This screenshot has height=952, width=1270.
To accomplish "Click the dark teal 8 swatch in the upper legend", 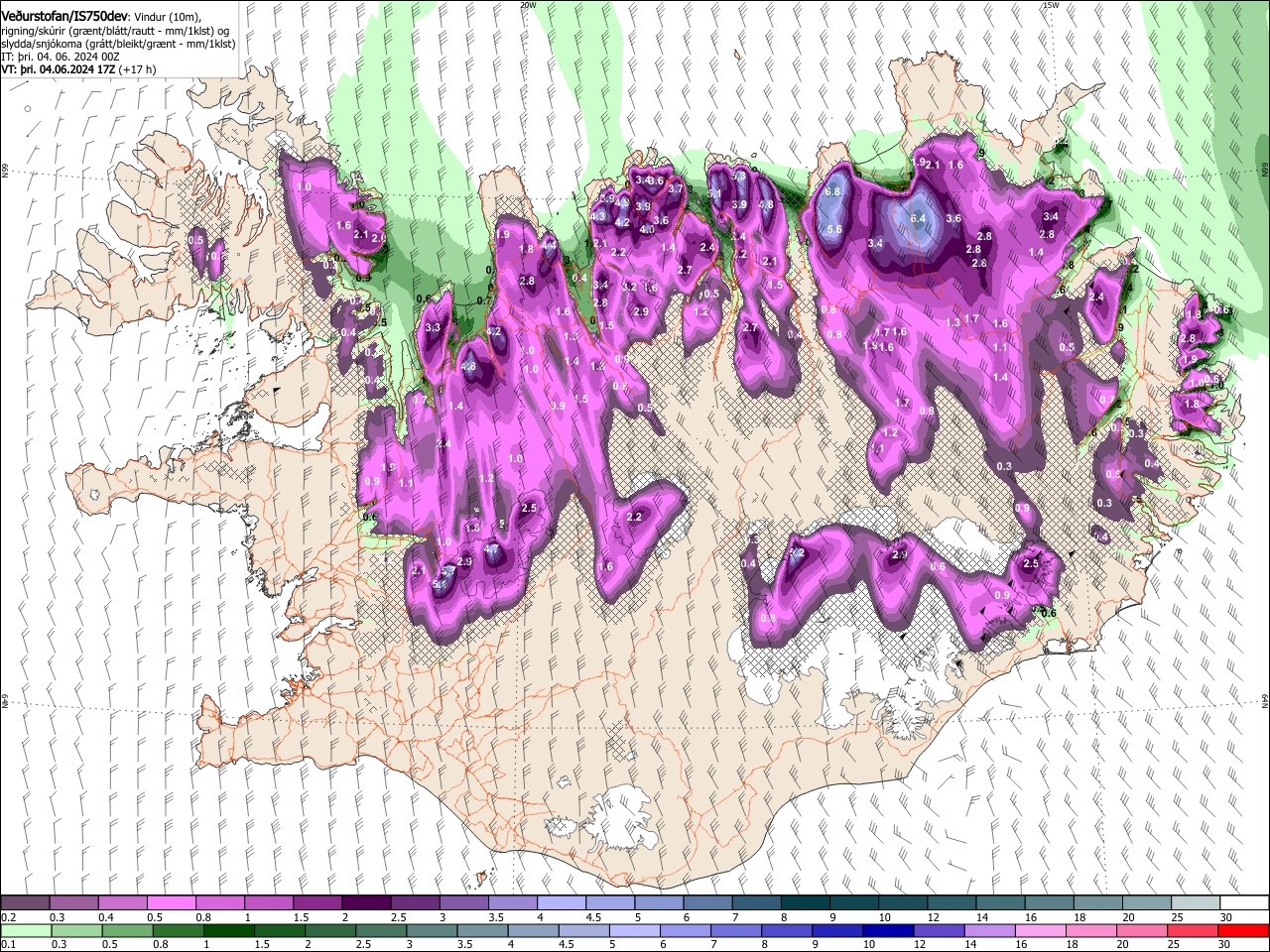I will pos(806,903).
